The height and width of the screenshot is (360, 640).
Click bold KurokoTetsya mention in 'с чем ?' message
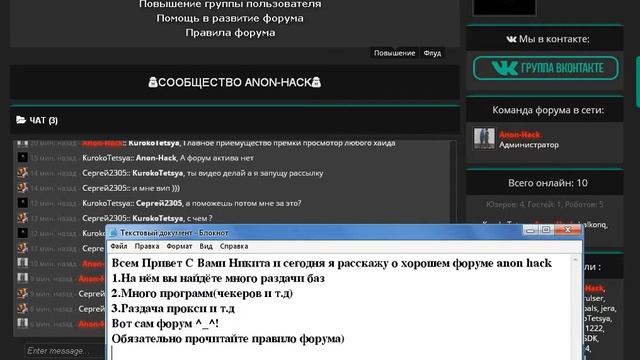click(158, 218)
